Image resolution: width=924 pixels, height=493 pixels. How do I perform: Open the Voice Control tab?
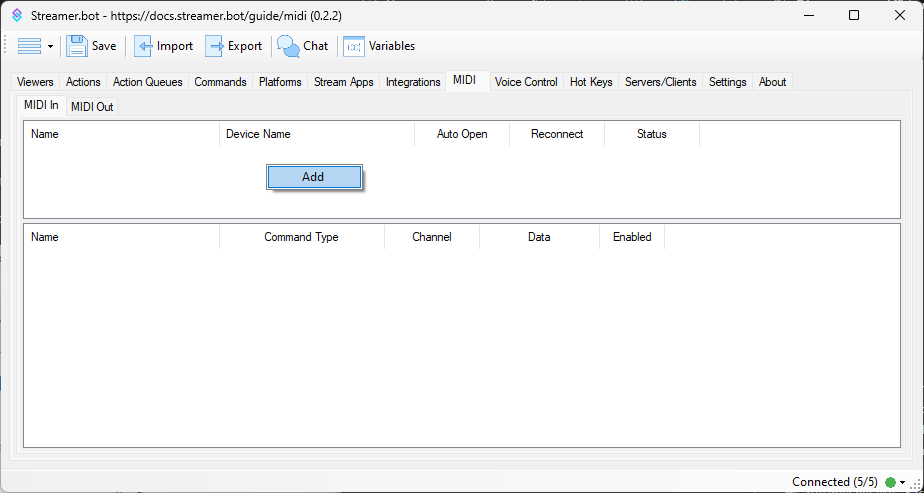(x=526, y=82)
